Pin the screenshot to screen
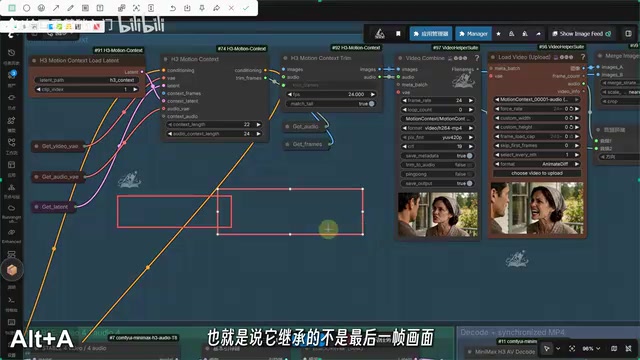The image size is (640, 360). (x=202, y=8)
